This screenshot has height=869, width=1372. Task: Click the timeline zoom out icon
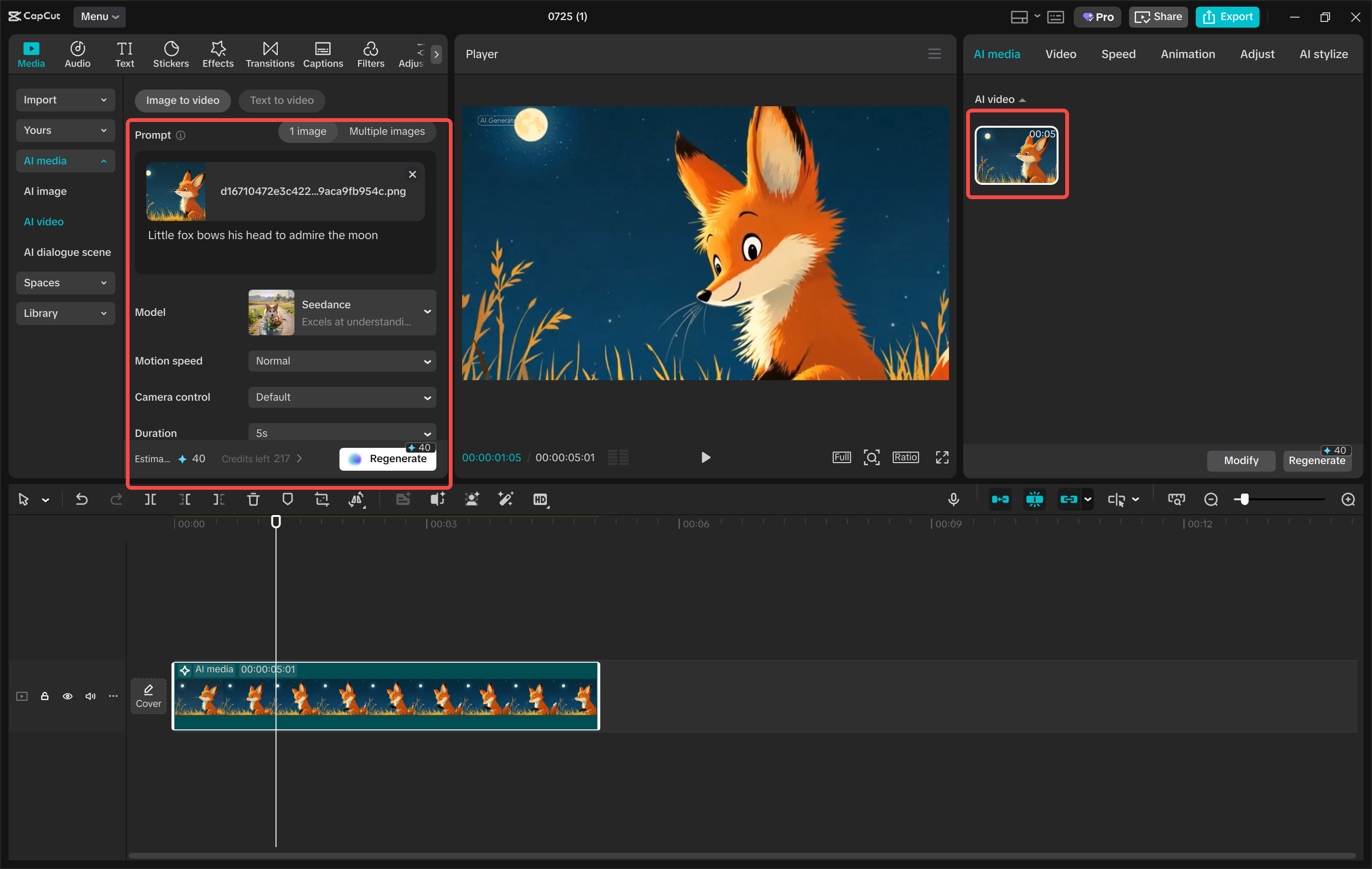click(1211, 500)
